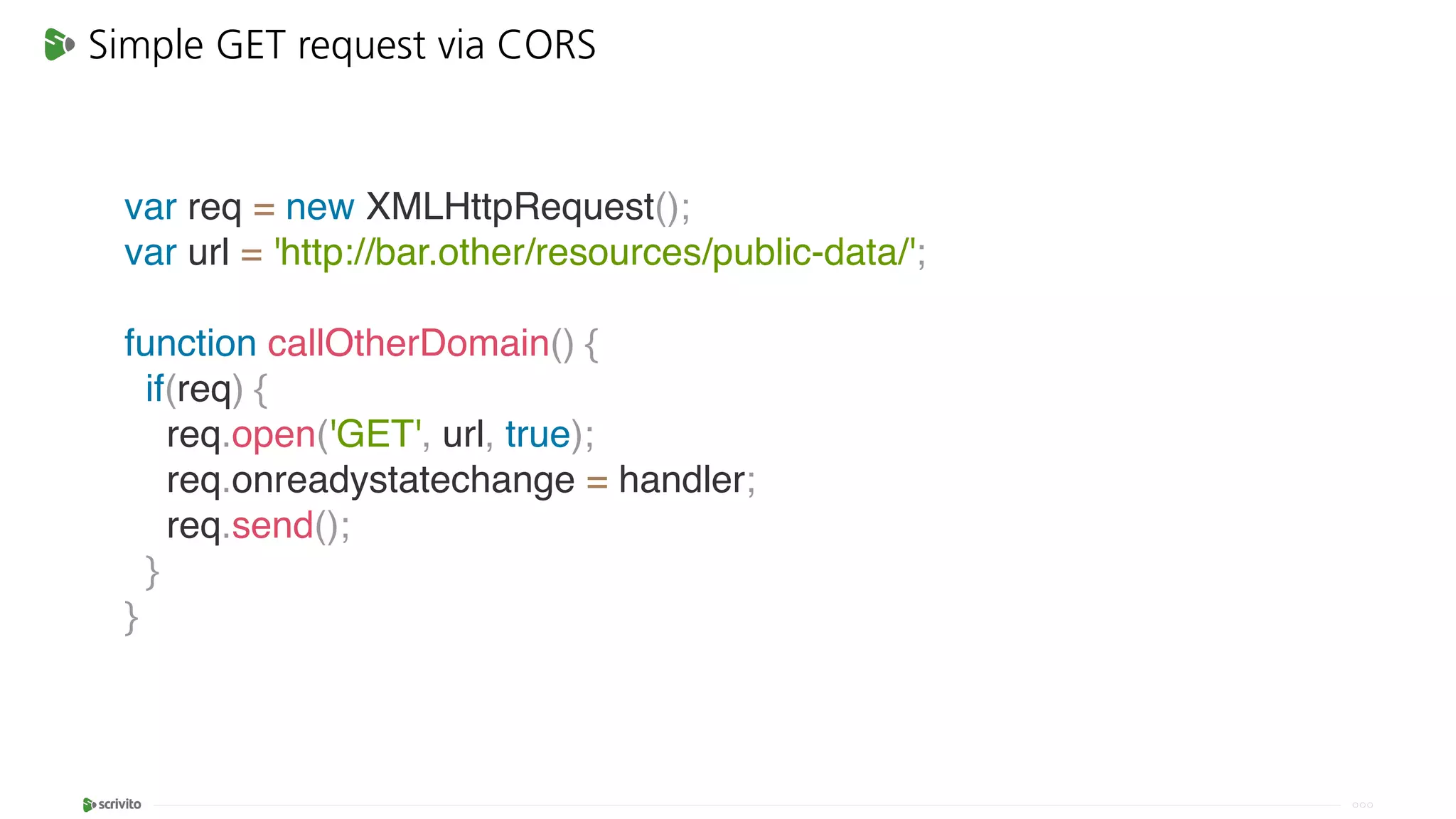1456x819 pixels.
Task: Click the first circle in the footer dots
Action: click(x=1355, y=805)
